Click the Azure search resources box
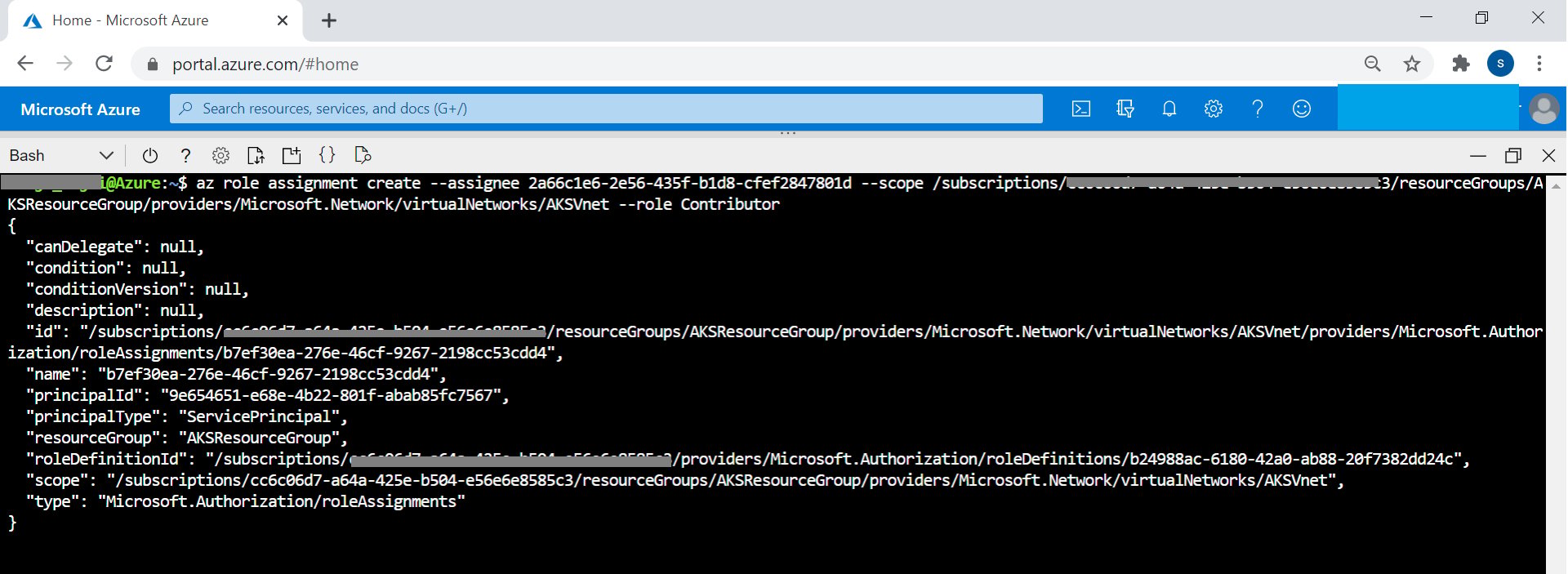This screenshot has height=574, width=1568. click(x=606, y=109)
